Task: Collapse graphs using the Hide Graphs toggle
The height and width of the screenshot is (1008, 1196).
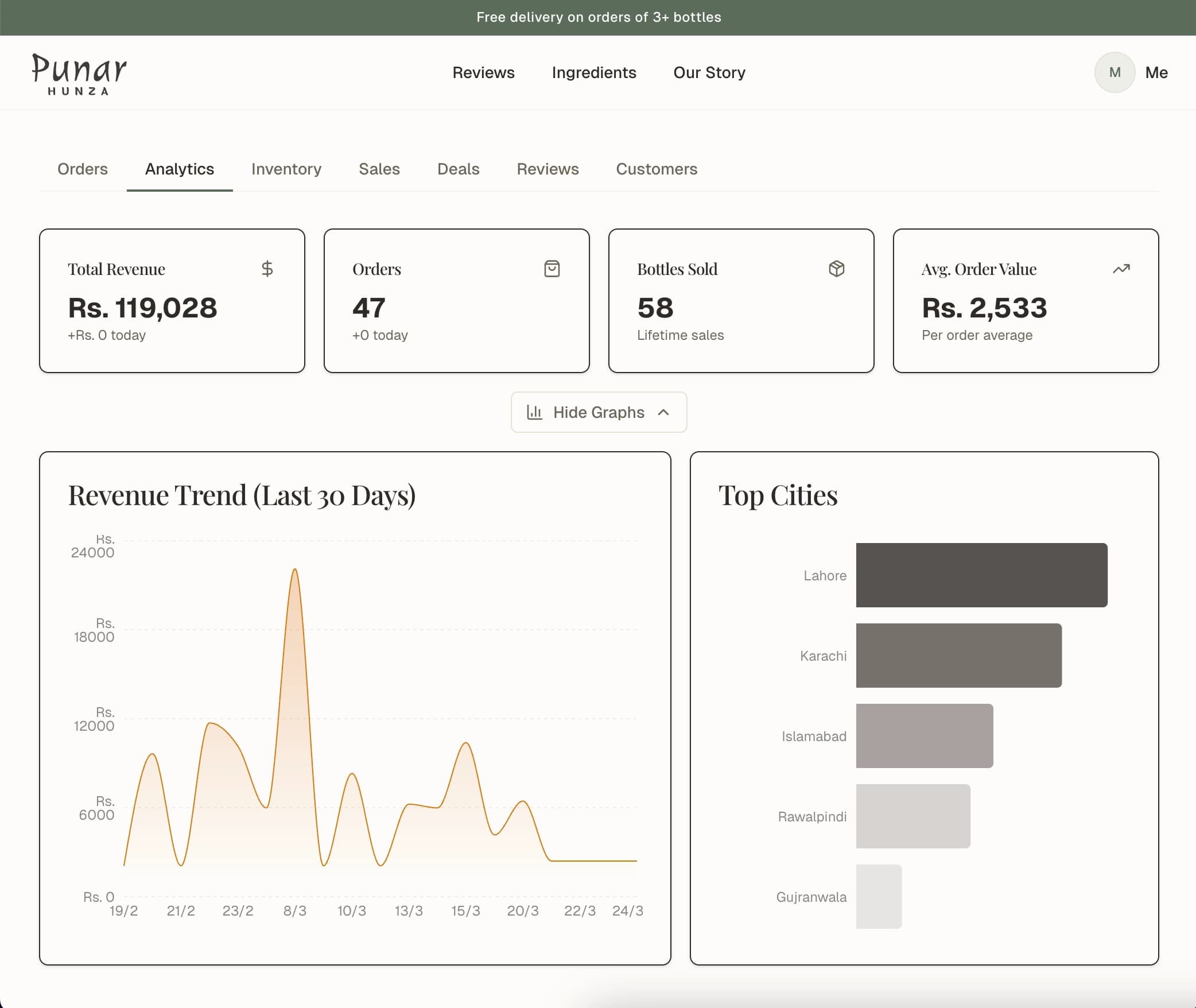Action: pos(598,412)
